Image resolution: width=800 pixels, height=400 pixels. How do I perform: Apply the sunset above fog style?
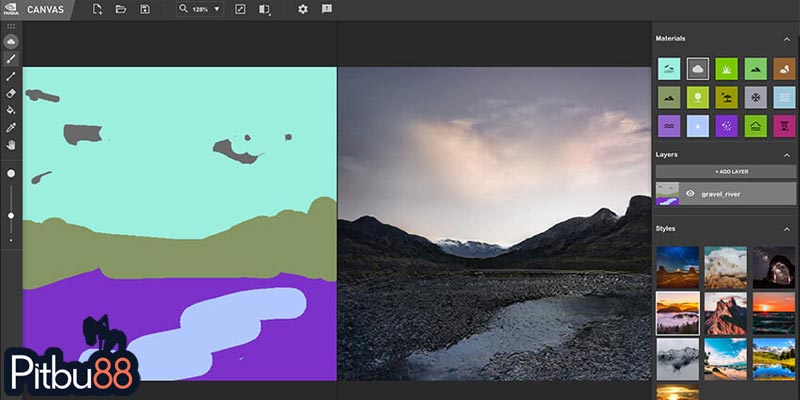[677, 313]
